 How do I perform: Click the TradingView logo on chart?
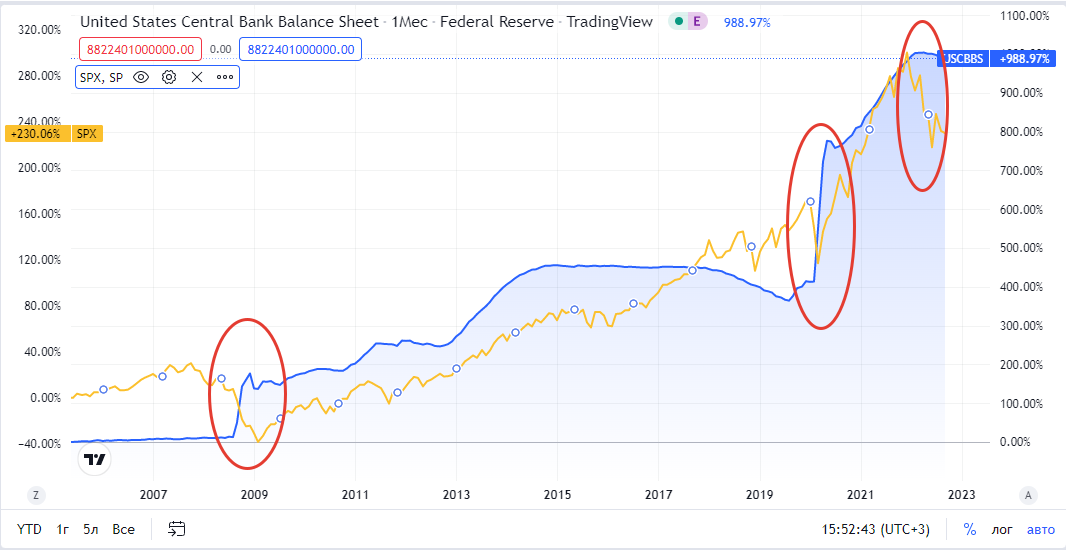coord(95,459)
